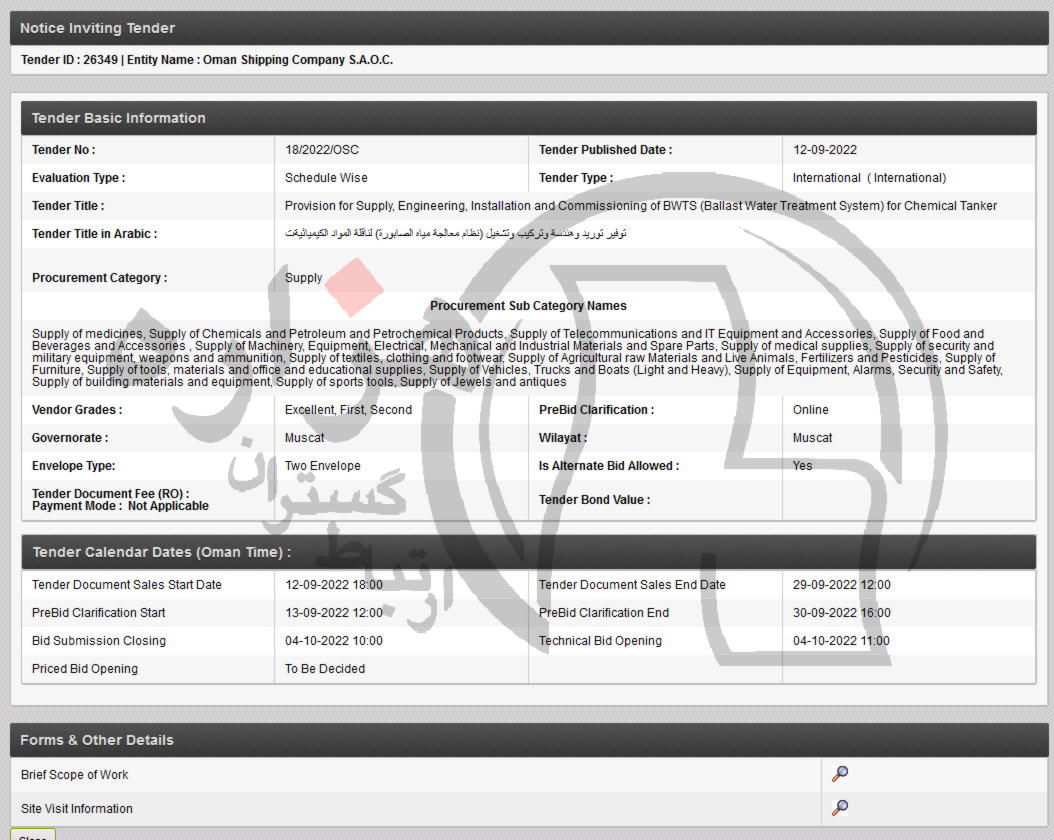Viewport: 1054px width, 840px height.
Task: Click the BWTS tender title text
Action: [x=640, y=206]
